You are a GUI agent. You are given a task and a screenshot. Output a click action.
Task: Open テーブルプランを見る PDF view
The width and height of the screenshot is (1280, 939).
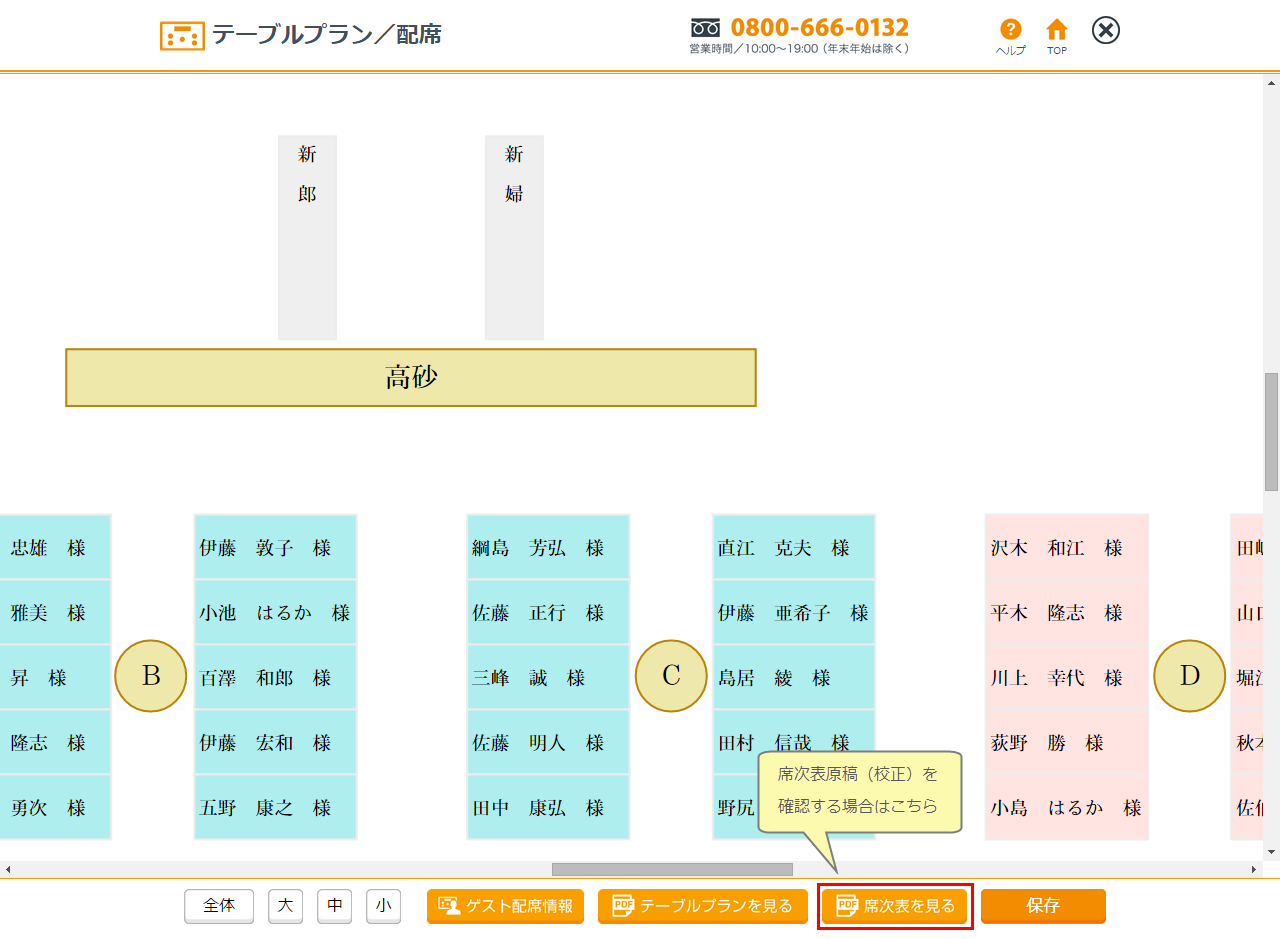[x=702, y=906]
